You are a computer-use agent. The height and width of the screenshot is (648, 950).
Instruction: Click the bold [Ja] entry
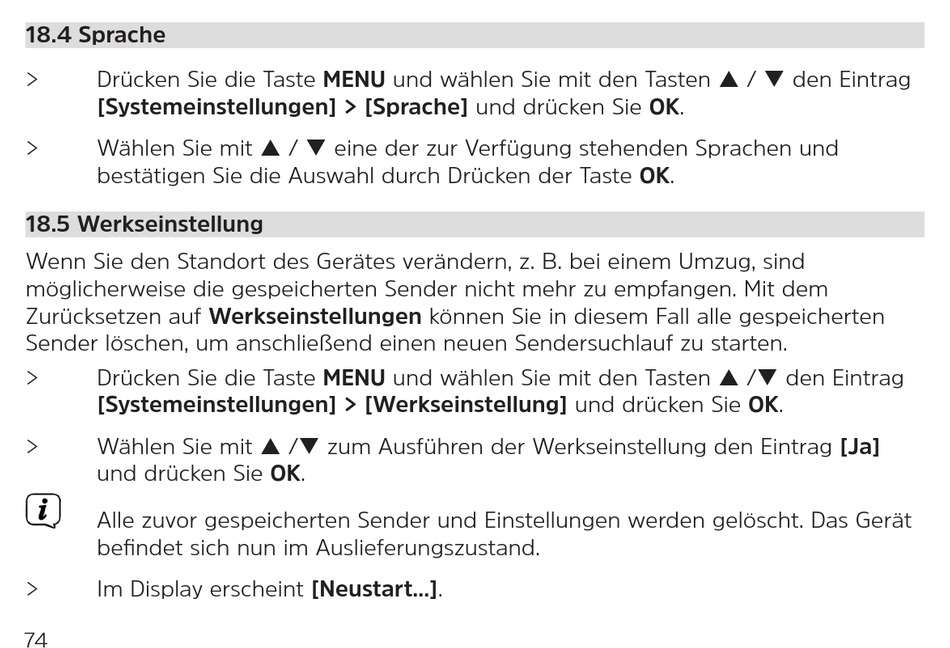point(860,447)
